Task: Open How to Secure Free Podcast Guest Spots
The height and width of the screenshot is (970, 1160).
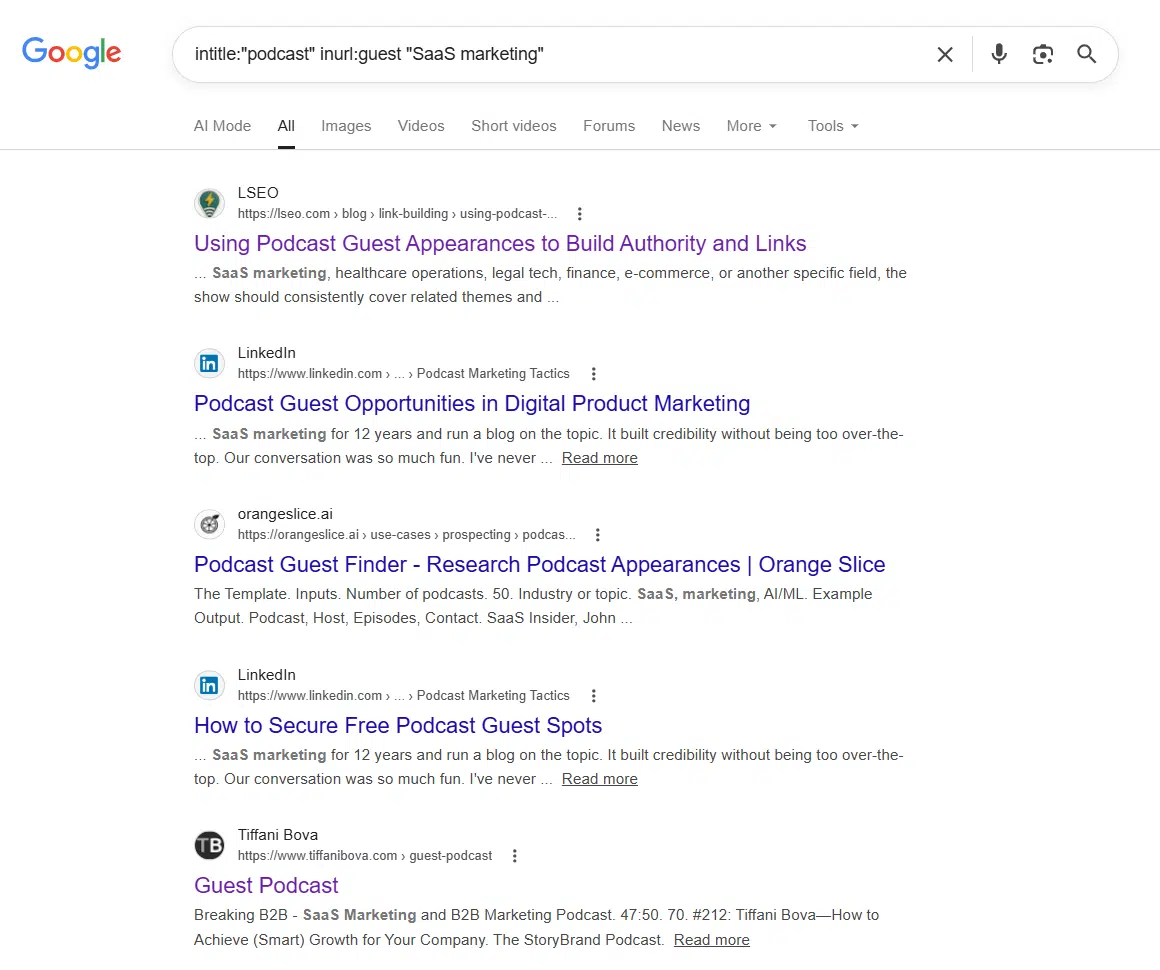Action: 398,725
